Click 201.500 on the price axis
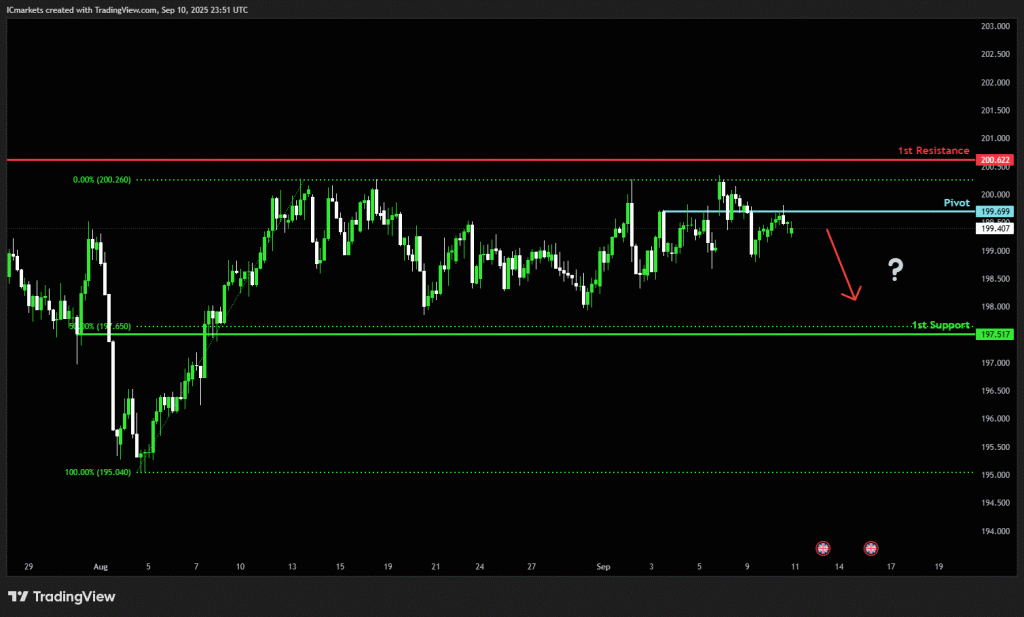The width and height of the screenshot is (1024, 617). pyautogui.click(x=995, y=110)
